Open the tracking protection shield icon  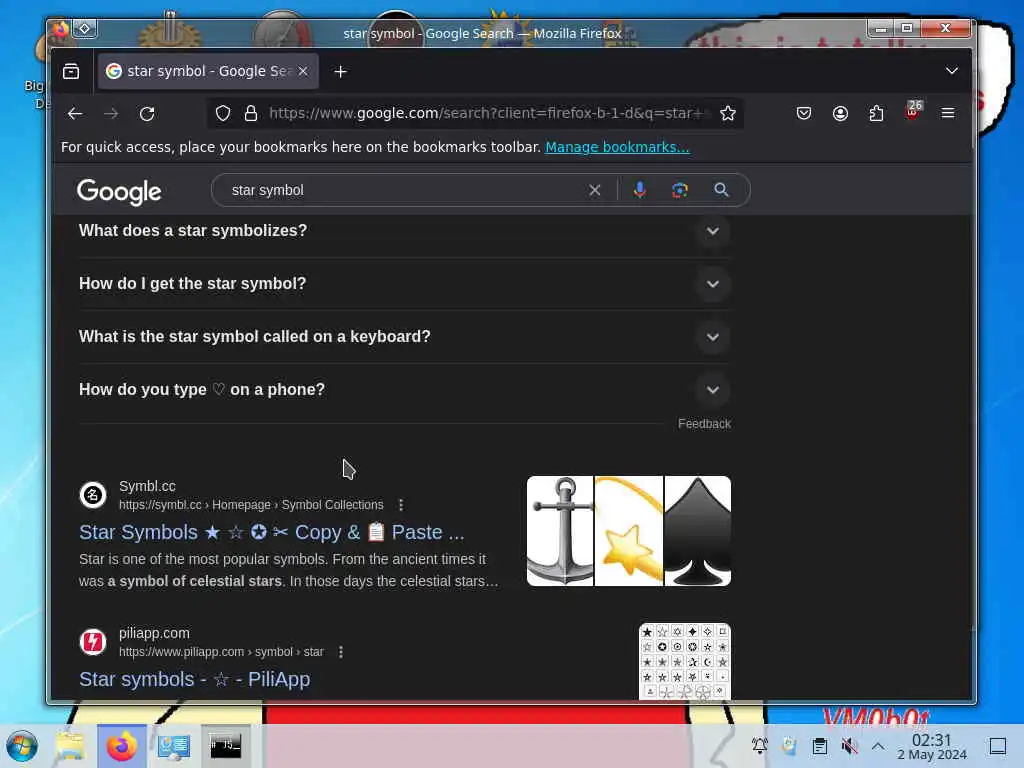[x=223, y=114]
